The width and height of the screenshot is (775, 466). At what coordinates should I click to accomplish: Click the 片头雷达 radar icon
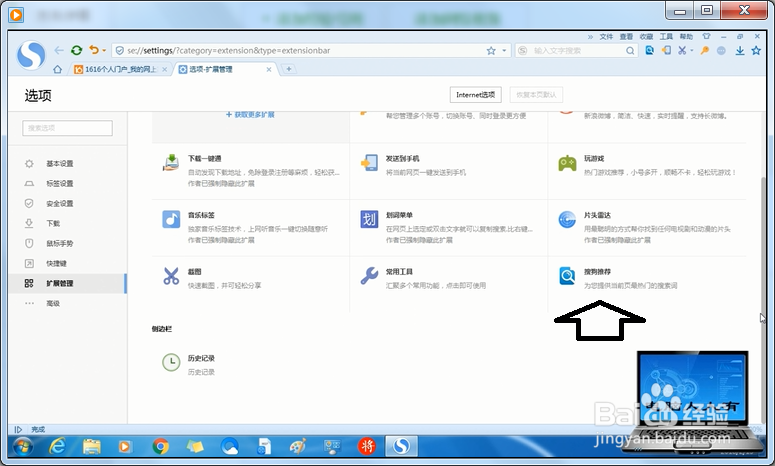pyautogui.click(x=567, y=219)
